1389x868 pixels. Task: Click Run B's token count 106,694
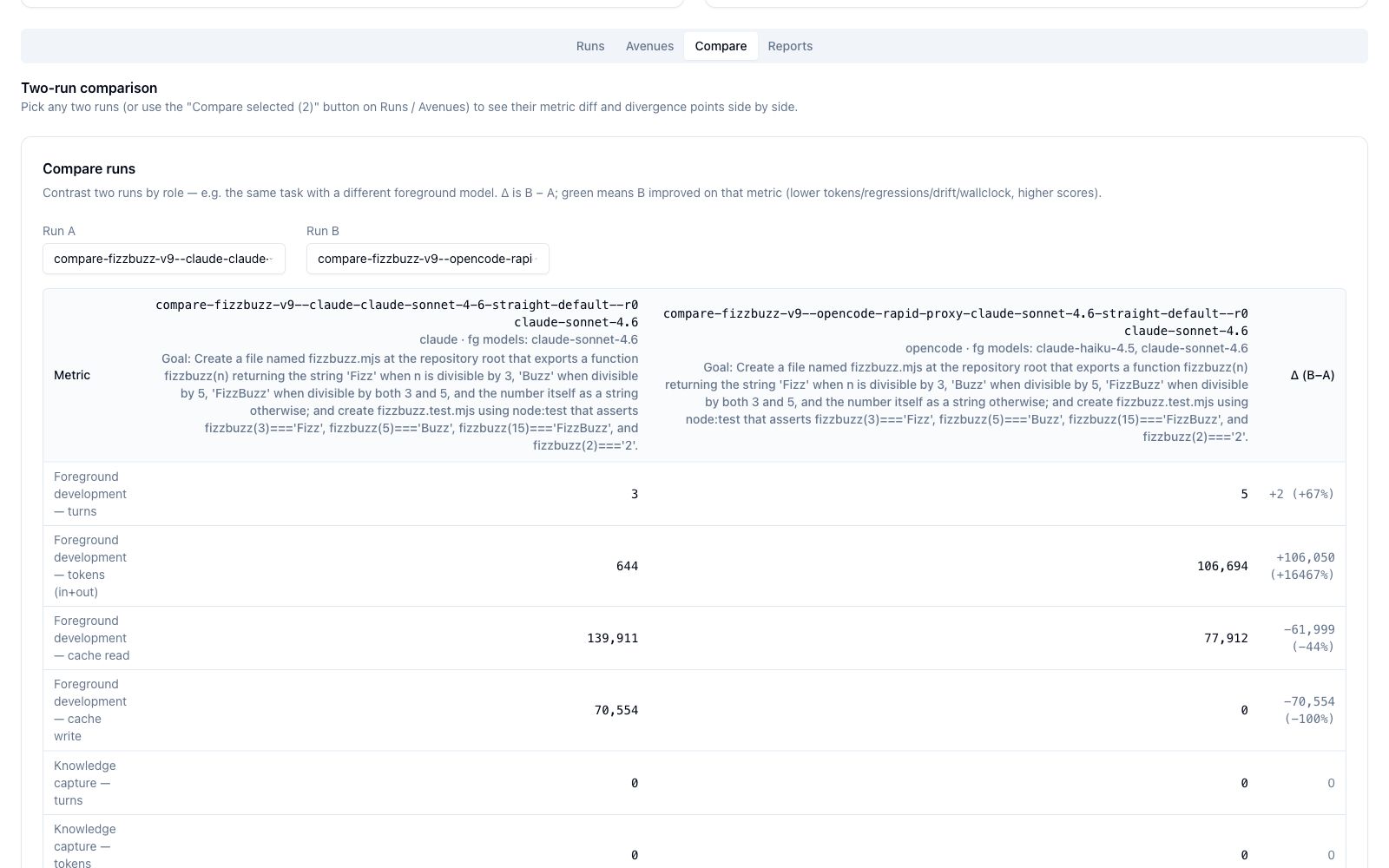point(1222,566)
